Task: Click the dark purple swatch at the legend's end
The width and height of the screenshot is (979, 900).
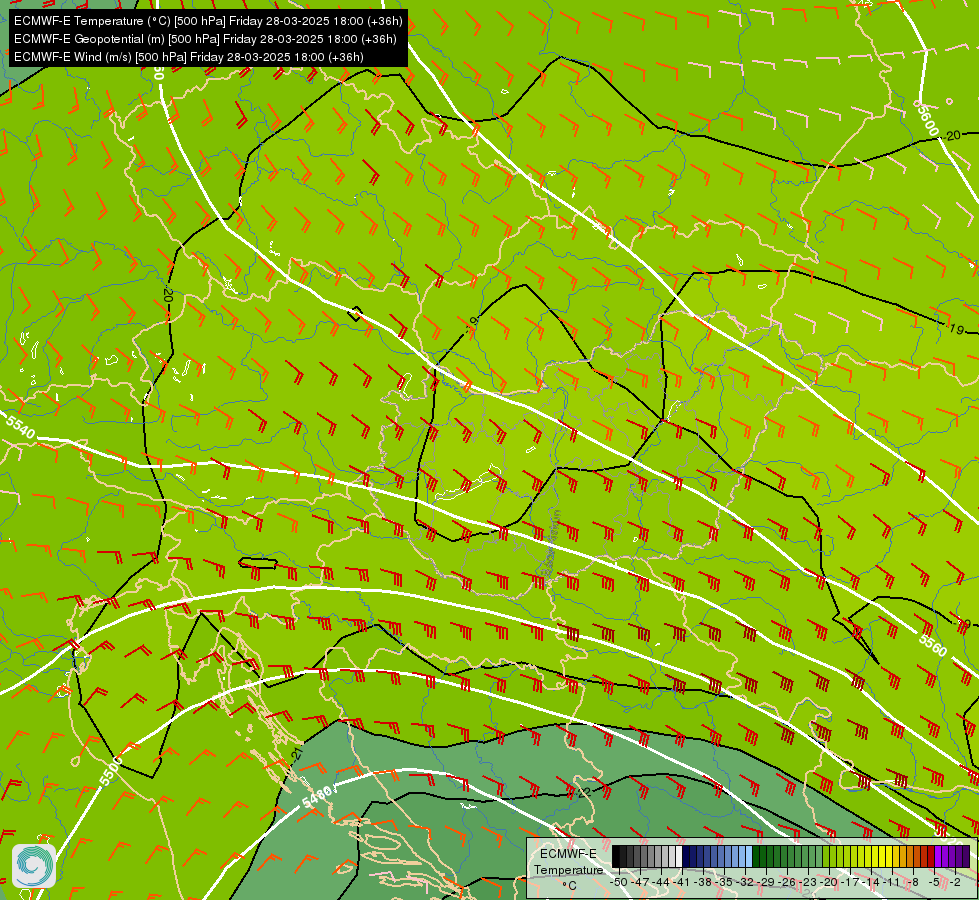Action: (x=966, y=856)
